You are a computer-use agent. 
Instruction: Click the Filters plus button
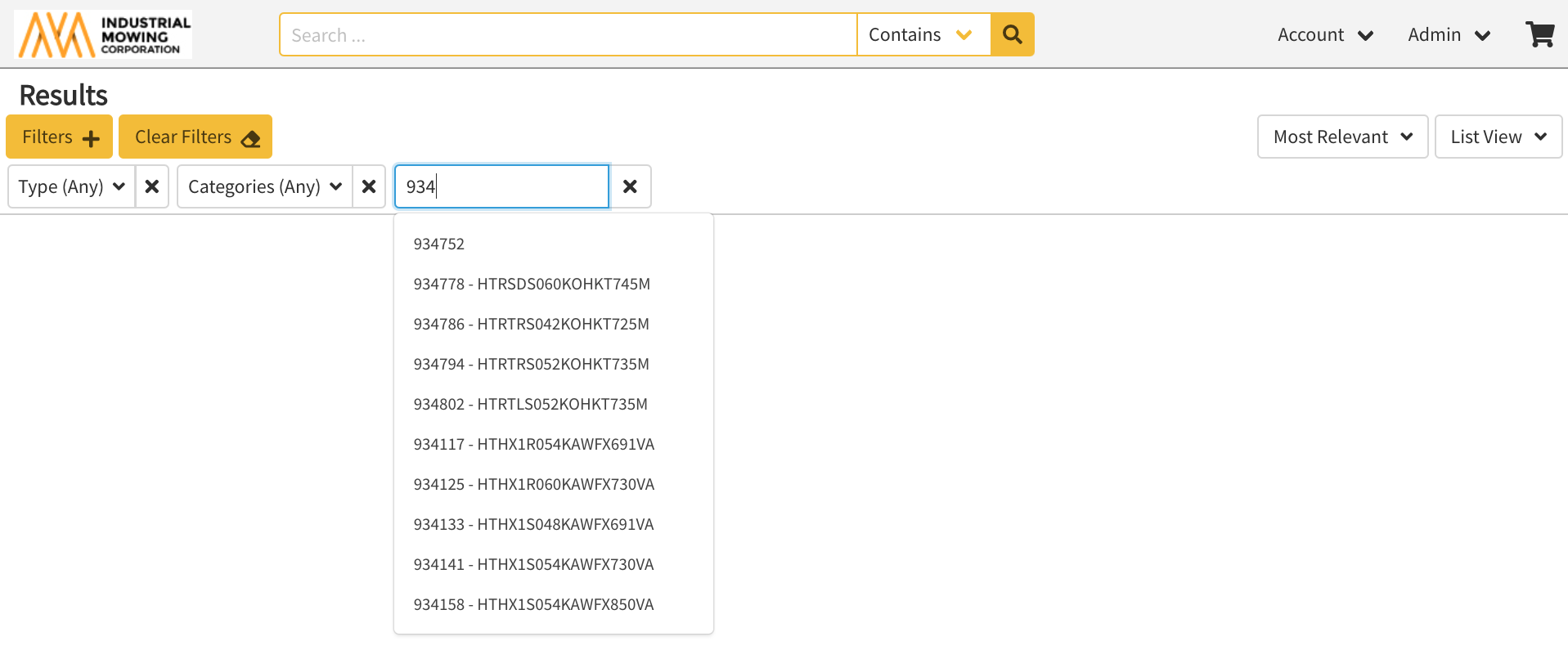[60, 137]
